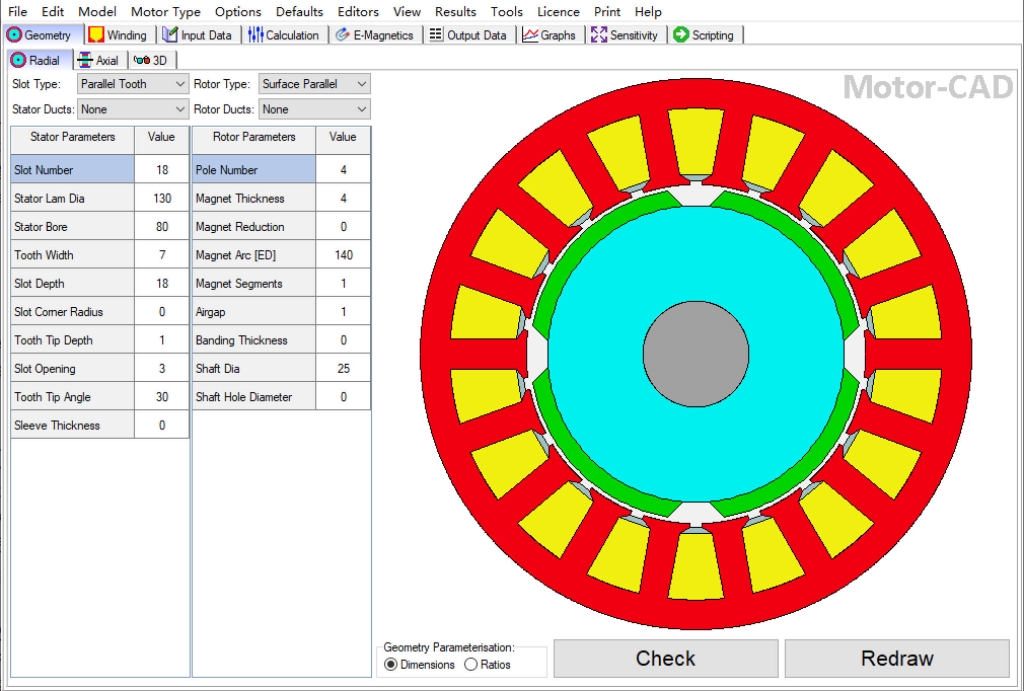Open the Help menu
This screenshot has height=691, width=1024.
[648, 12]
